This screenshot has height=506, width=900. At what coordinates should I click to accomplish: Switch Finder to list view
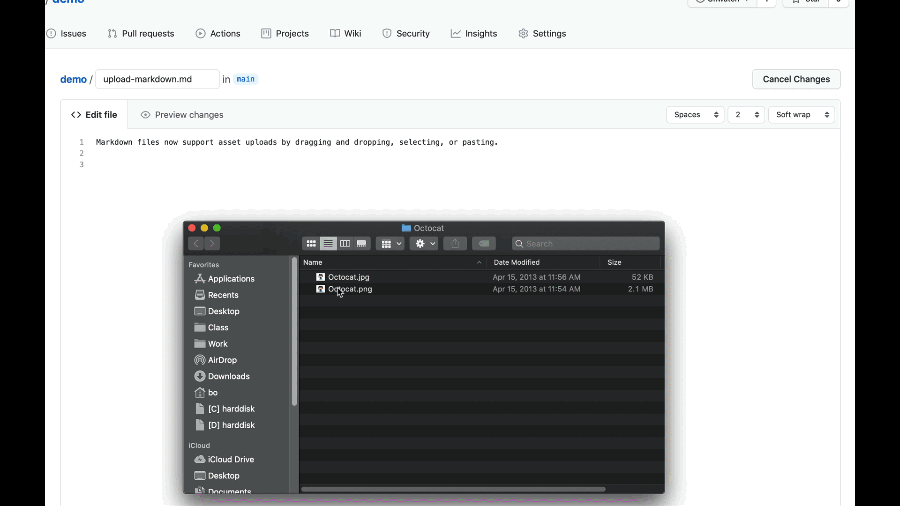pos(328,244)
